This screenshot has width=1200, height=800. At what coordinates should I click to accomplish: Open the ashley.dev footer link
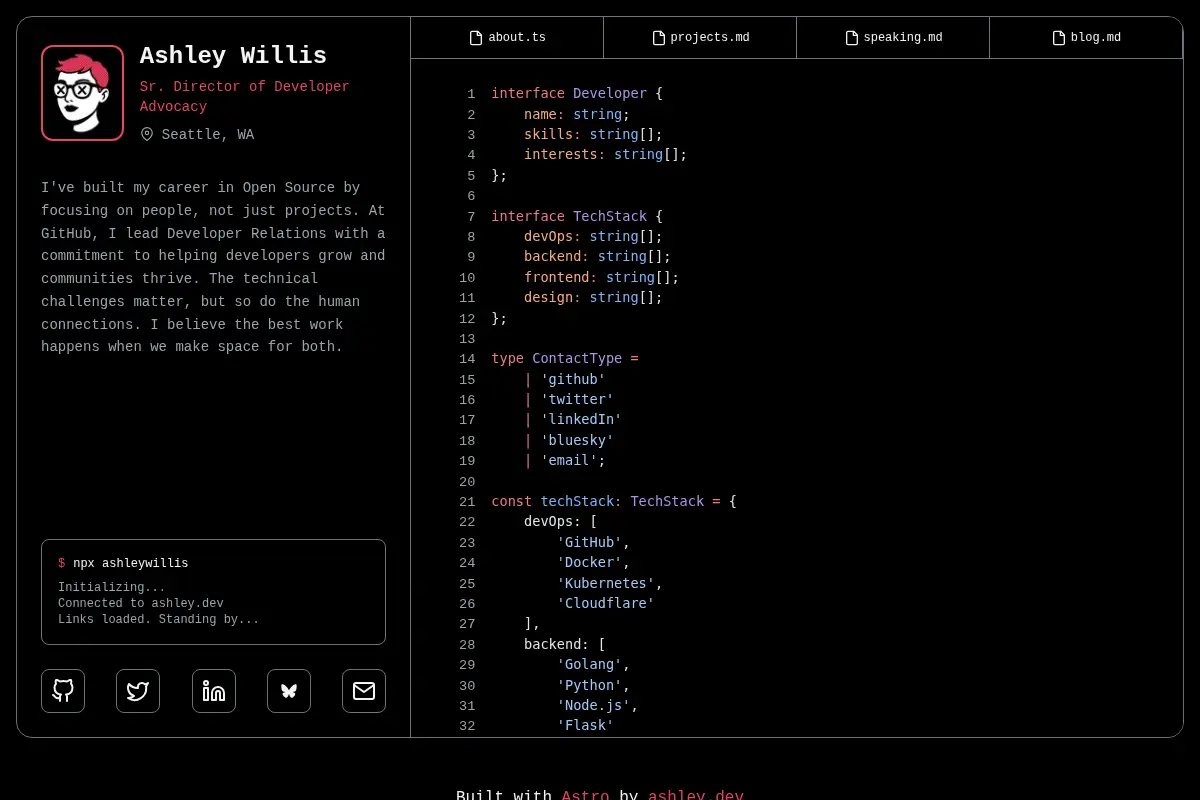696,796
